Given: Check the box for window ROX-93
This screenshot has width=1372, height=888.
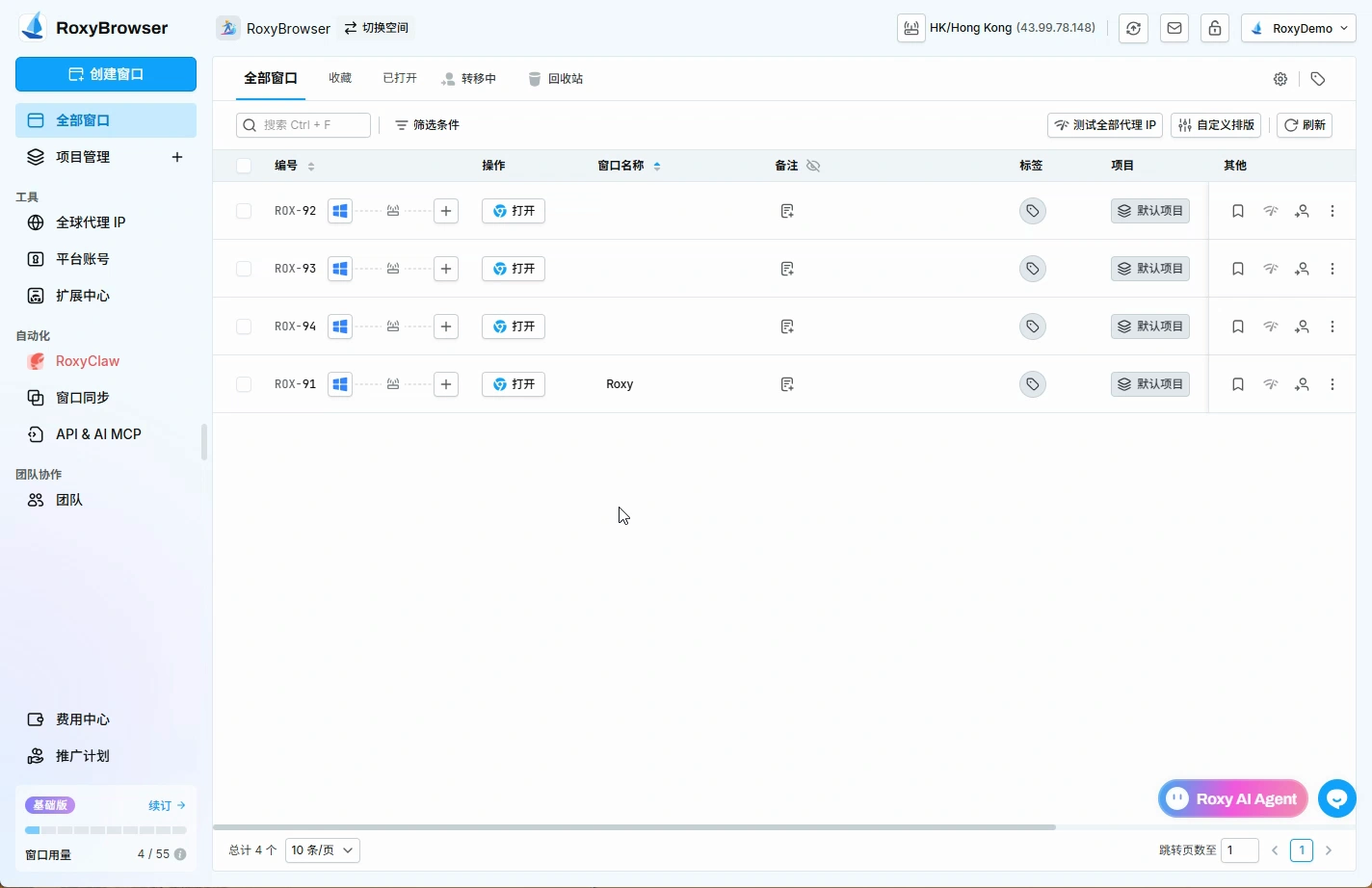Looking at the screenshot, I should coord(244,269).
